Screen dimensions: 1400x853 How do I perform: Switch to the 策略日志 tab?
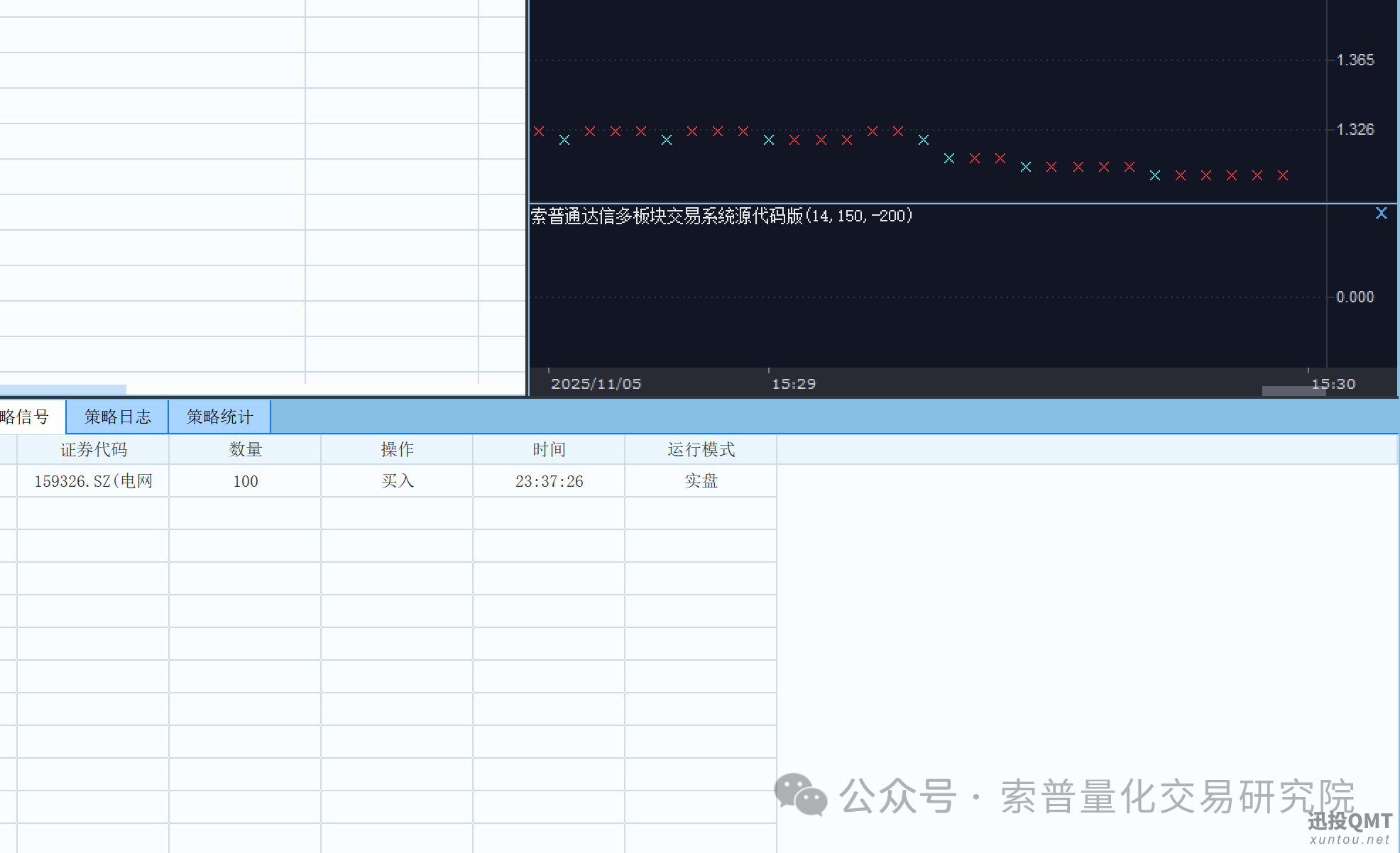116,417
